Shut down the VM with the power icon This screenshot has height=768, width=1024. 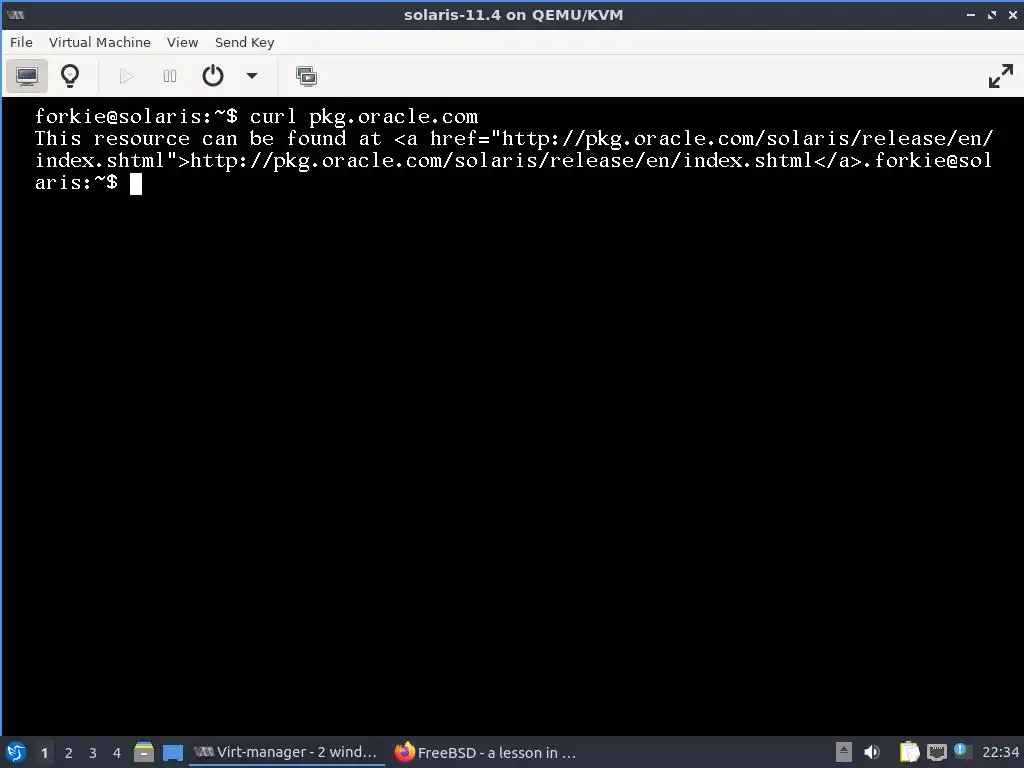tap(213, 76)
